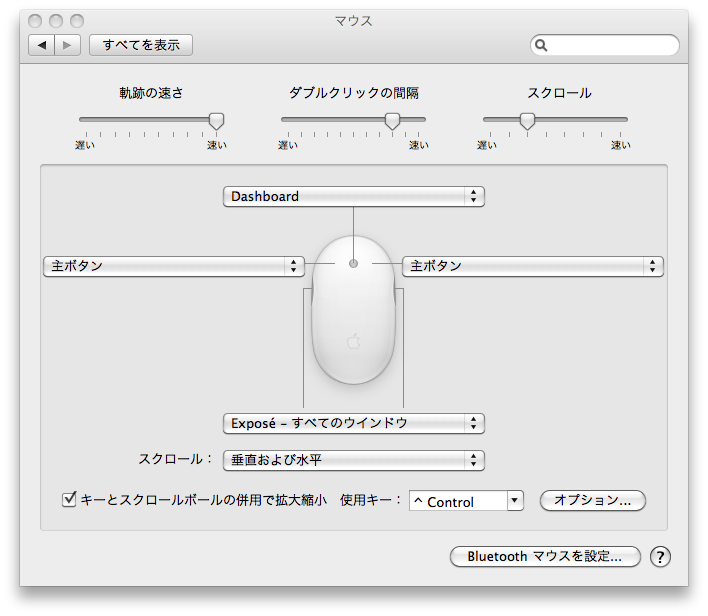
Task: Click the magnifying glass search icon
Action: [541, 45]
